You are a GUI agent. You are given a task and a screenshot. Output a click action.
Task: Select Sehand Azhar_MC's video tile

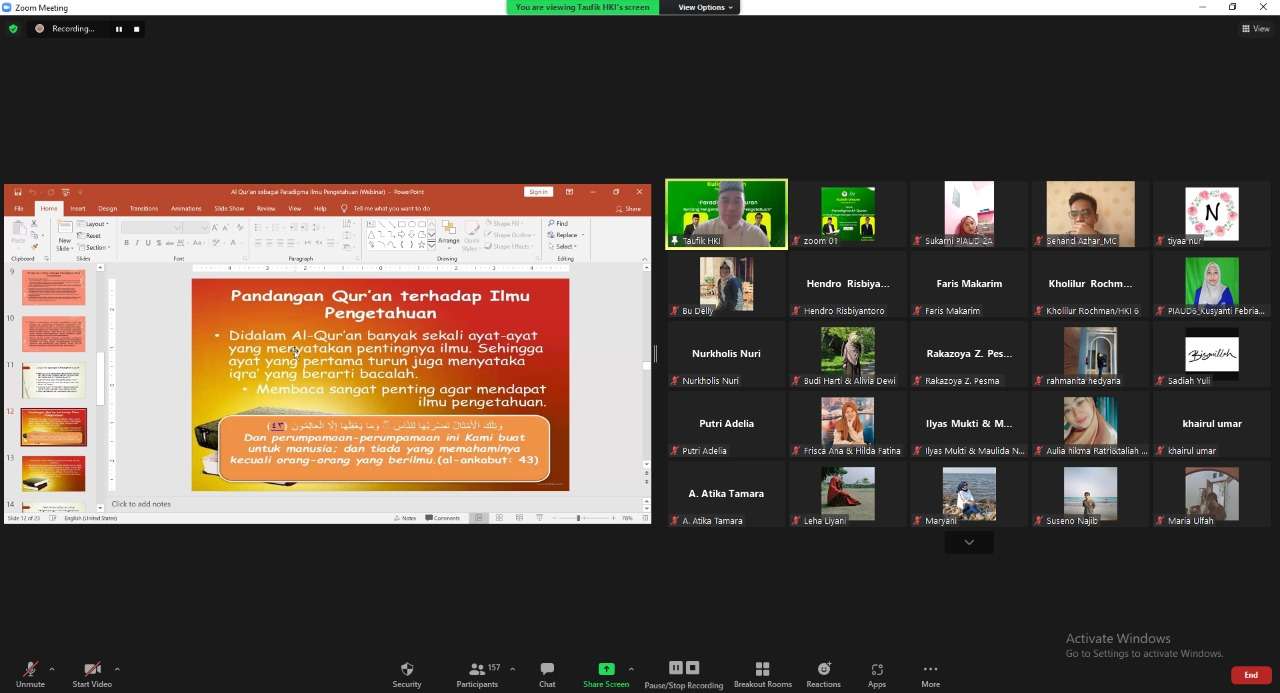[1091, 214]
